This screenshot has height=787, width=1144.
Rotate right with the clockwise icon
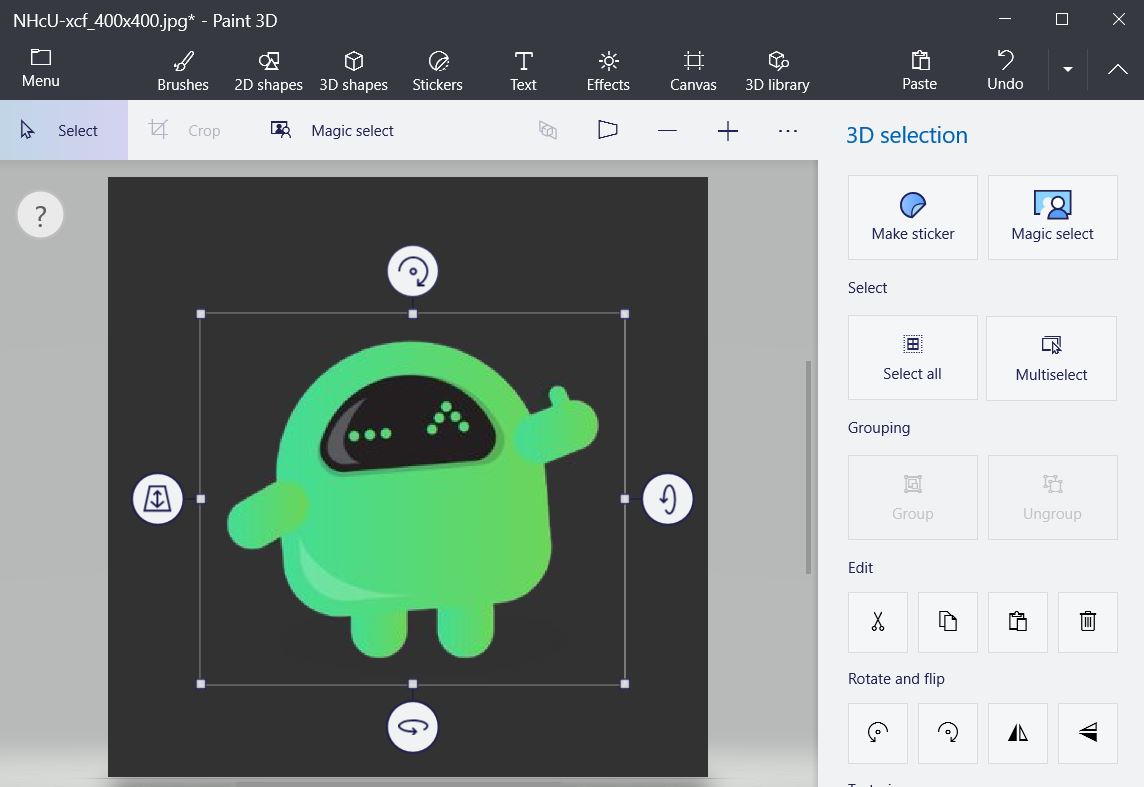(x=948, y=733)
